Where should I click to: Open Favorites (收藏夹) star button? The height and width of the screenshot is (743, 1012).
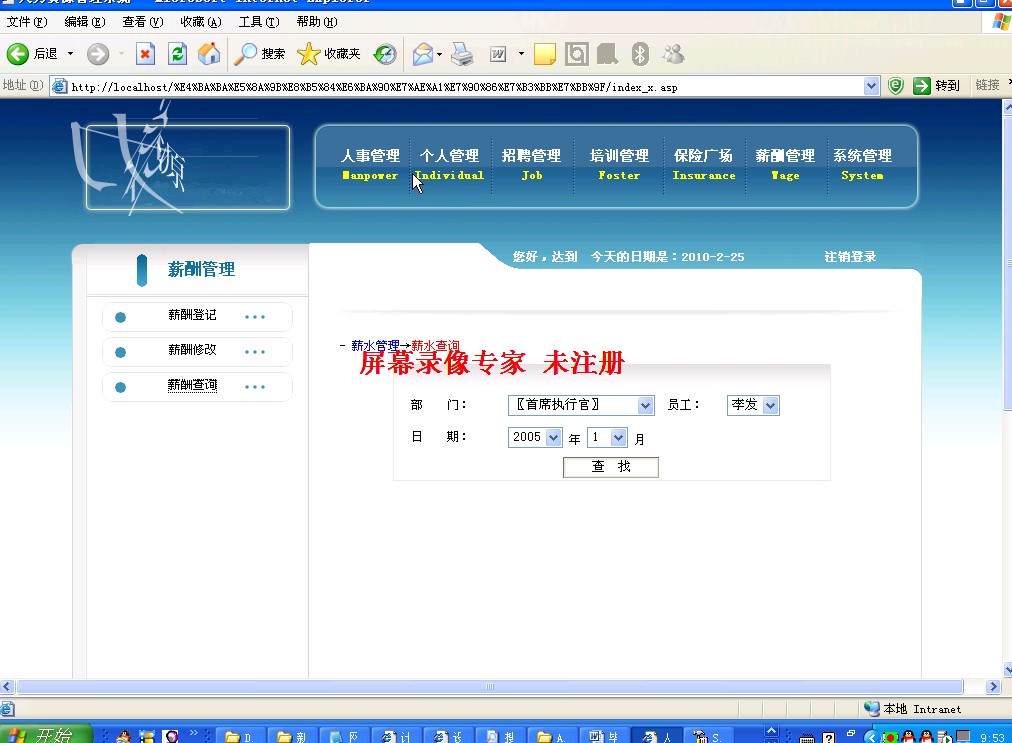[329, 54]
